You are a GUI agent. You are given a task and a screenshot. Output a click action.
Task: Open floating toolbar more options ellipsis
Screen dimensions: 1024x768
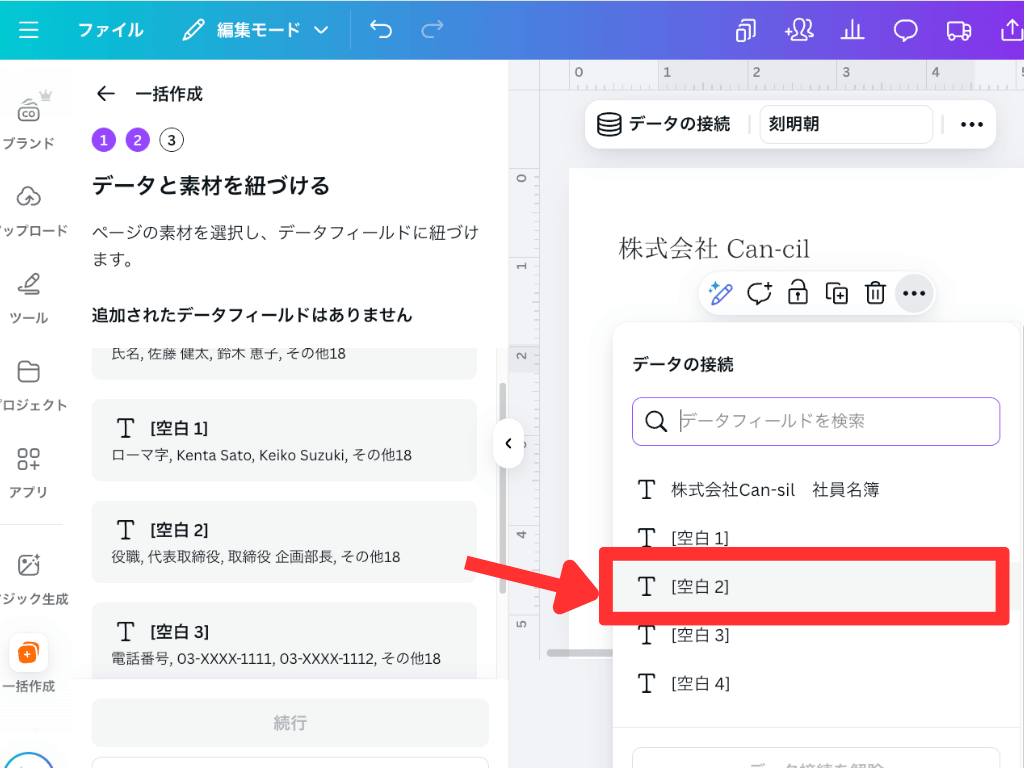click(x=914, y=293)
